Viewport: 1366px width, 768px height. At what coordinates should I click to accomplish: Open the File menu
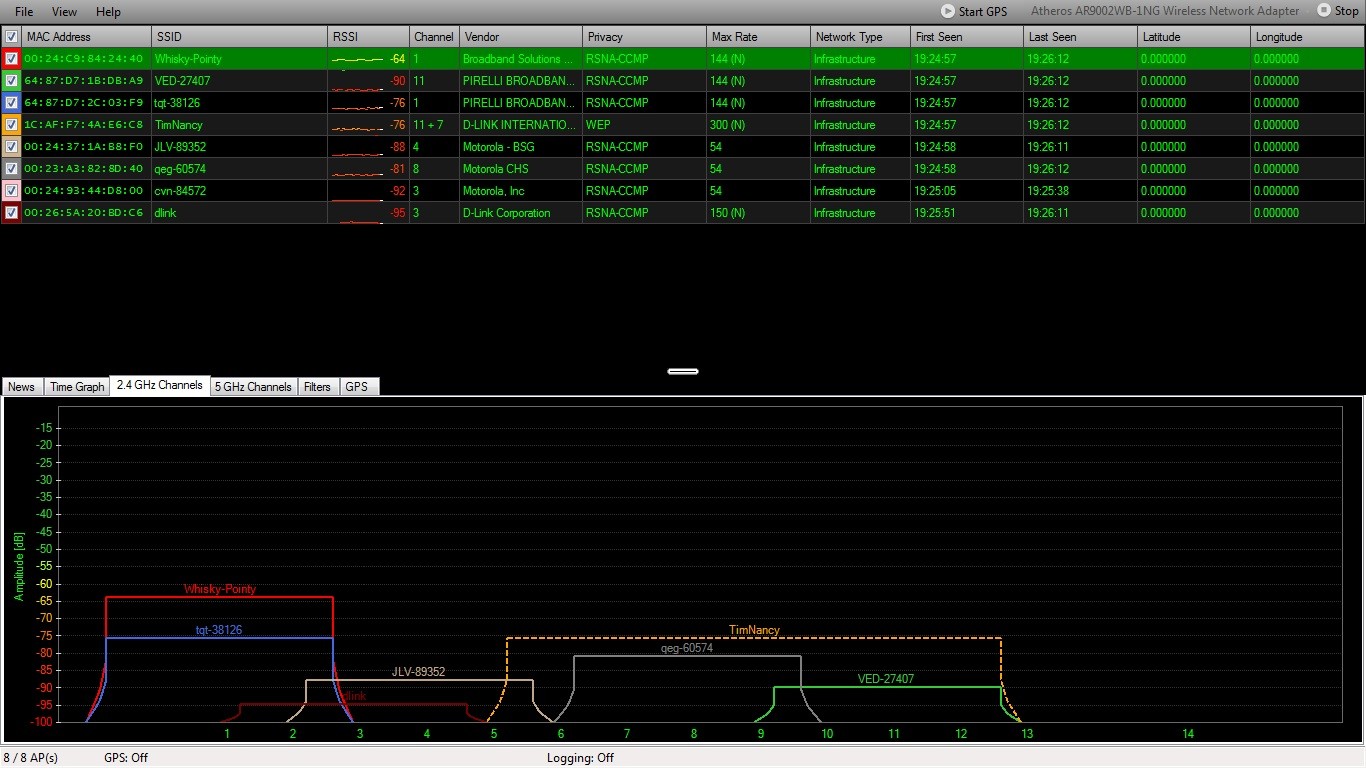click(24, 12)
